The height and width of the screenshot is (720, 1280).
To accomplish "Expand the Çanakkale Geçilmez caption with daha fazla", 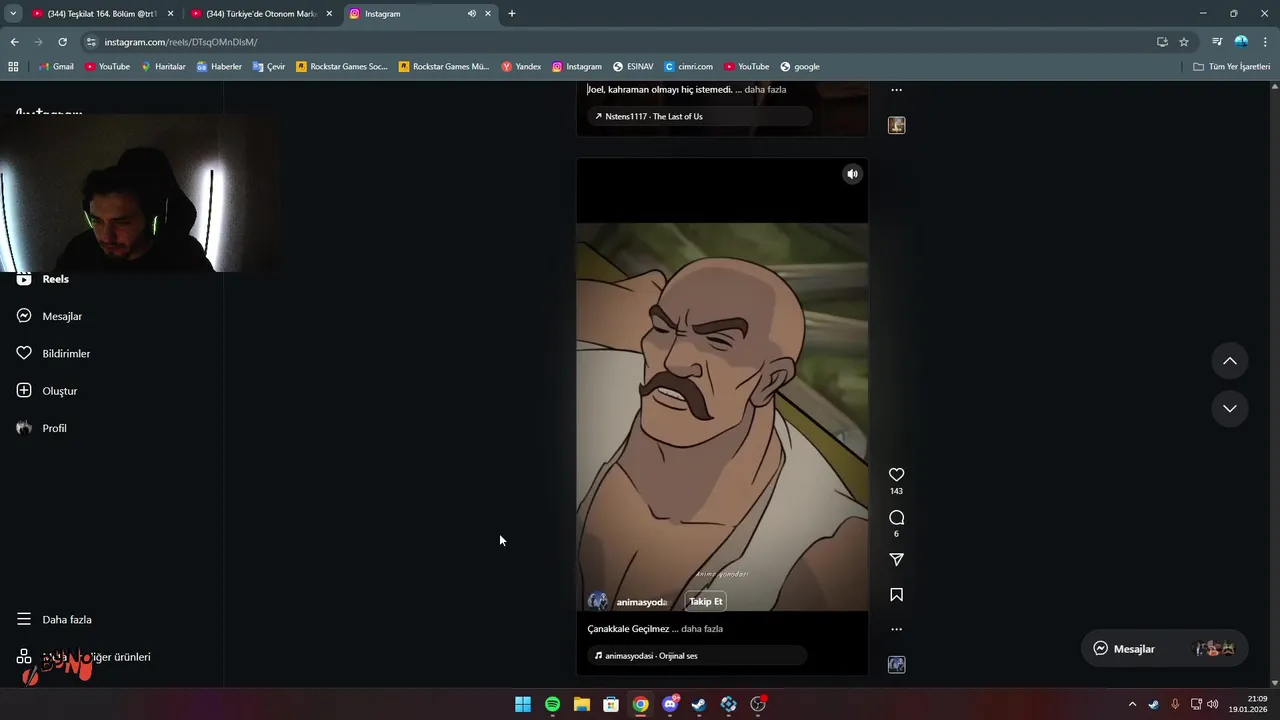I will click(702, 629).
